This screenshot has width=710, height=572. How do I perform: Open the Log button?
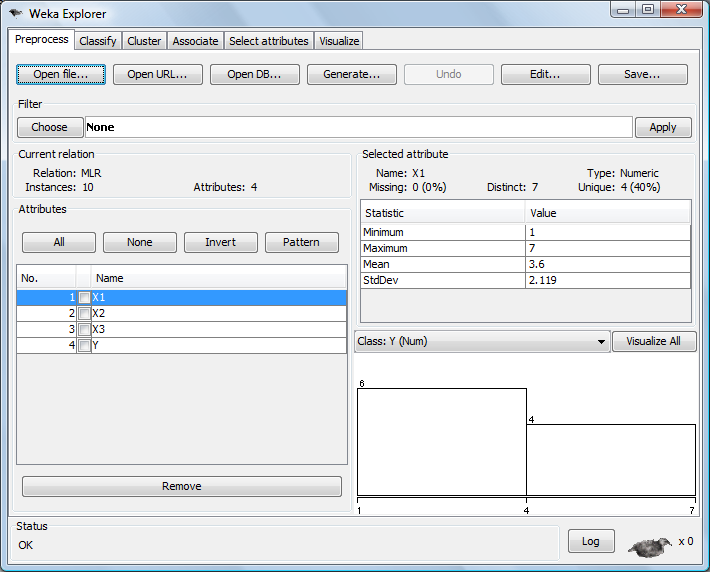pyautogui.click(x=591, y=541)
